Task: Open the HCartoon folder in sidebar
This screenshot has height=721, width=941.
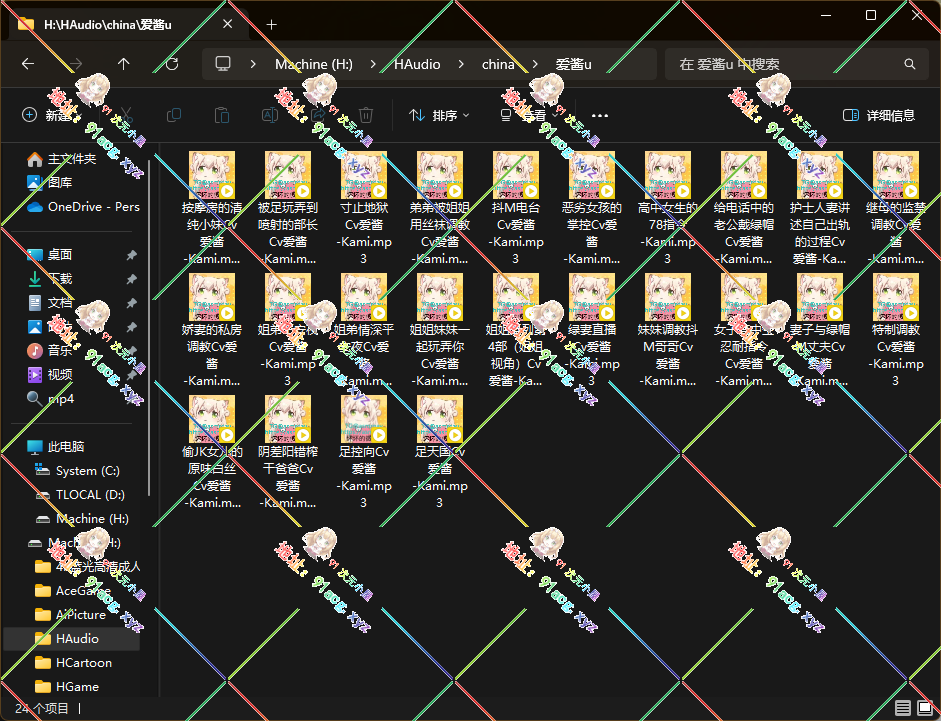Action: (83, 663)
